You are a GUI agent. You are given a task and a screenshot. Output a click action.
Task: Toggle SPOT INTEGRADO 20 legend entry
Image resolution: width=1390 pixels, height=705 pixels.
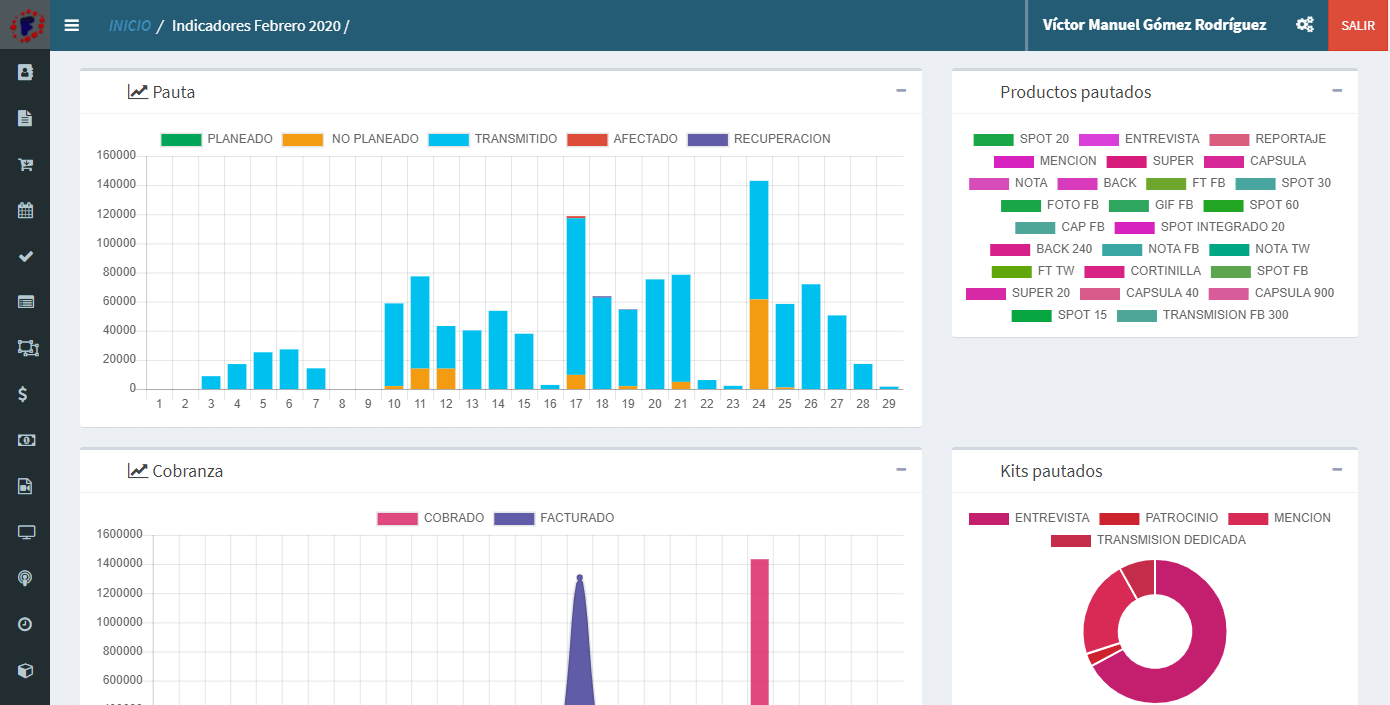click(1200, 227)
